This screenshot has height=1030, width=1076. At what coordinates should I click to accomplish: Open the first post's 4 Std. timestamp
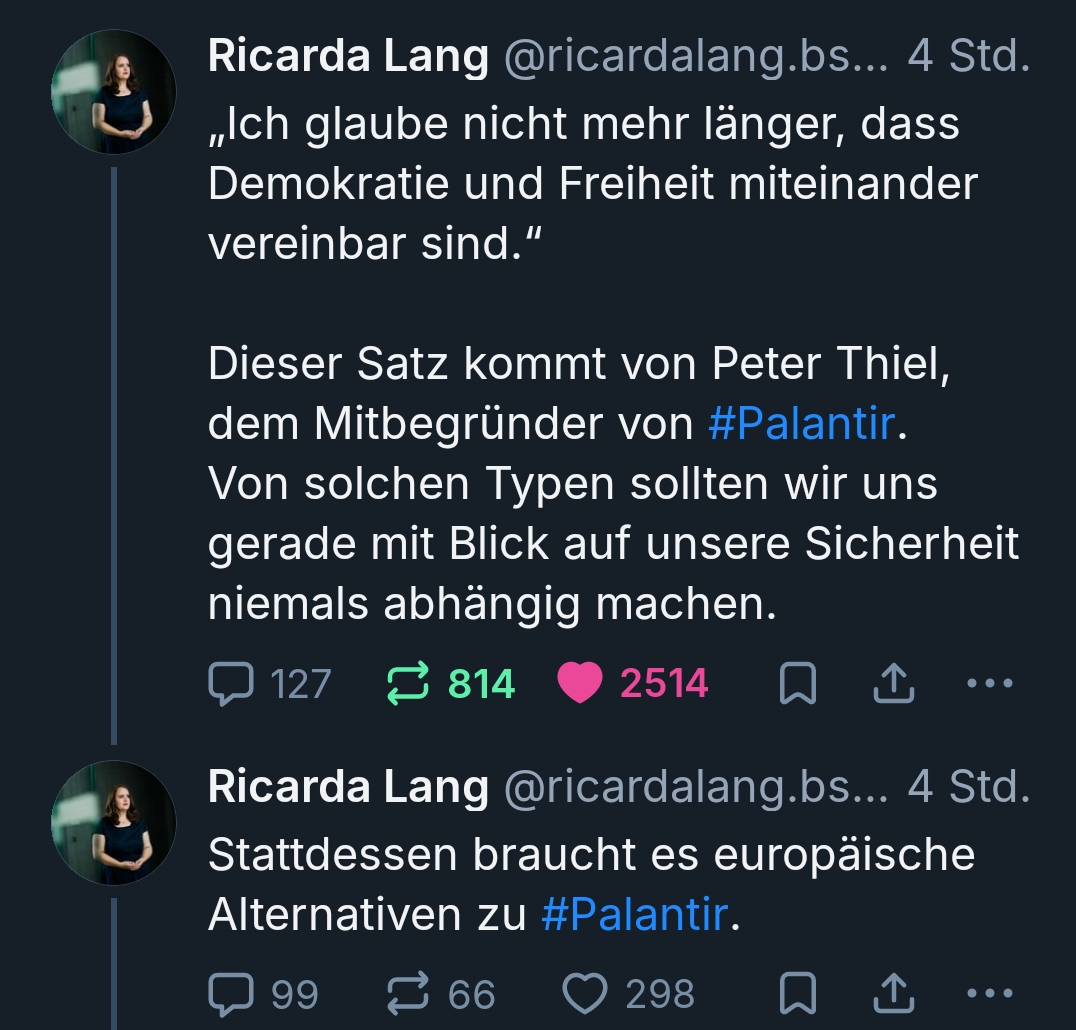968,58
